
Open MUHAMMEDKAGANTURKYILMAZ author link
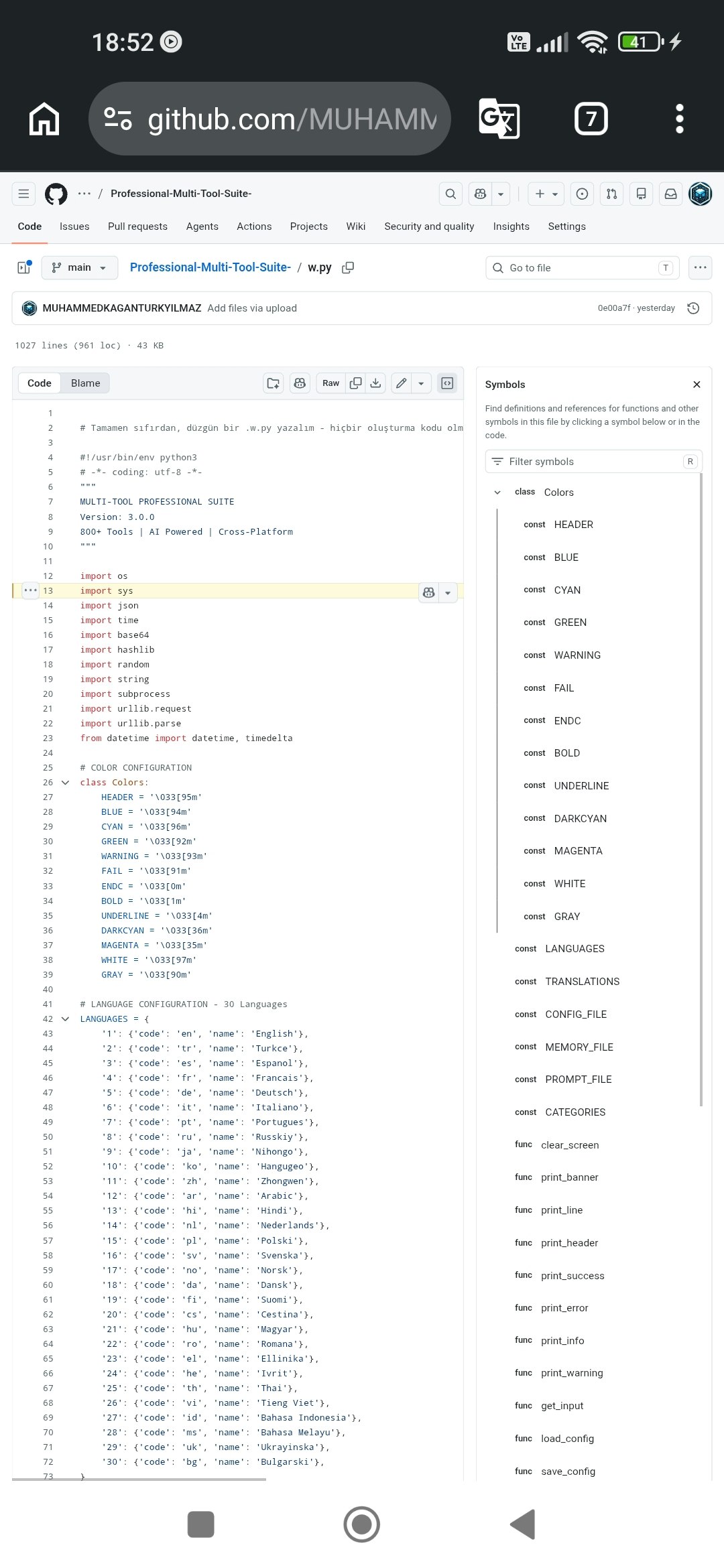coord(122,308)
